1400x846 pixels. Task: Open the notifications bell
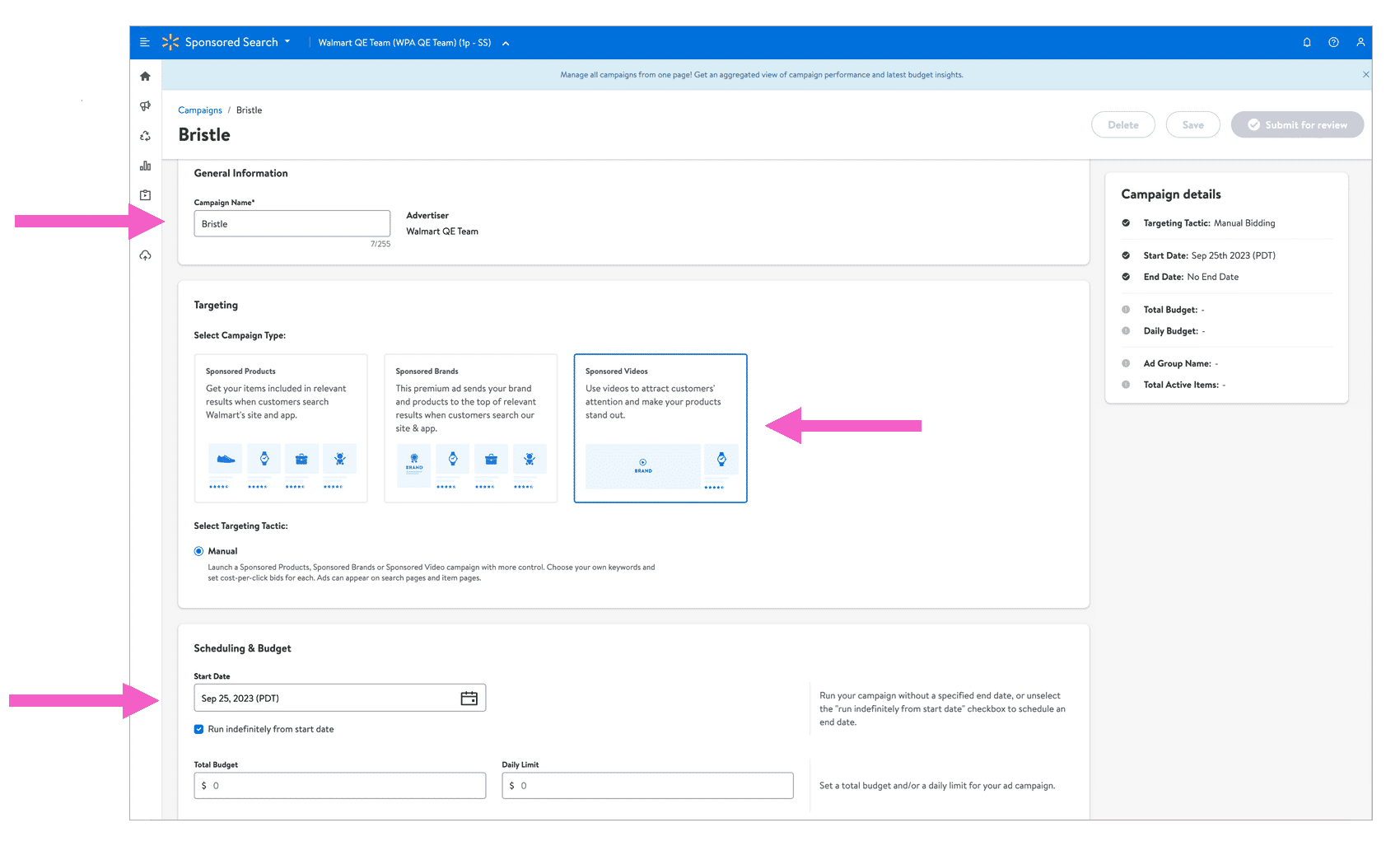tap(1307, 43)
